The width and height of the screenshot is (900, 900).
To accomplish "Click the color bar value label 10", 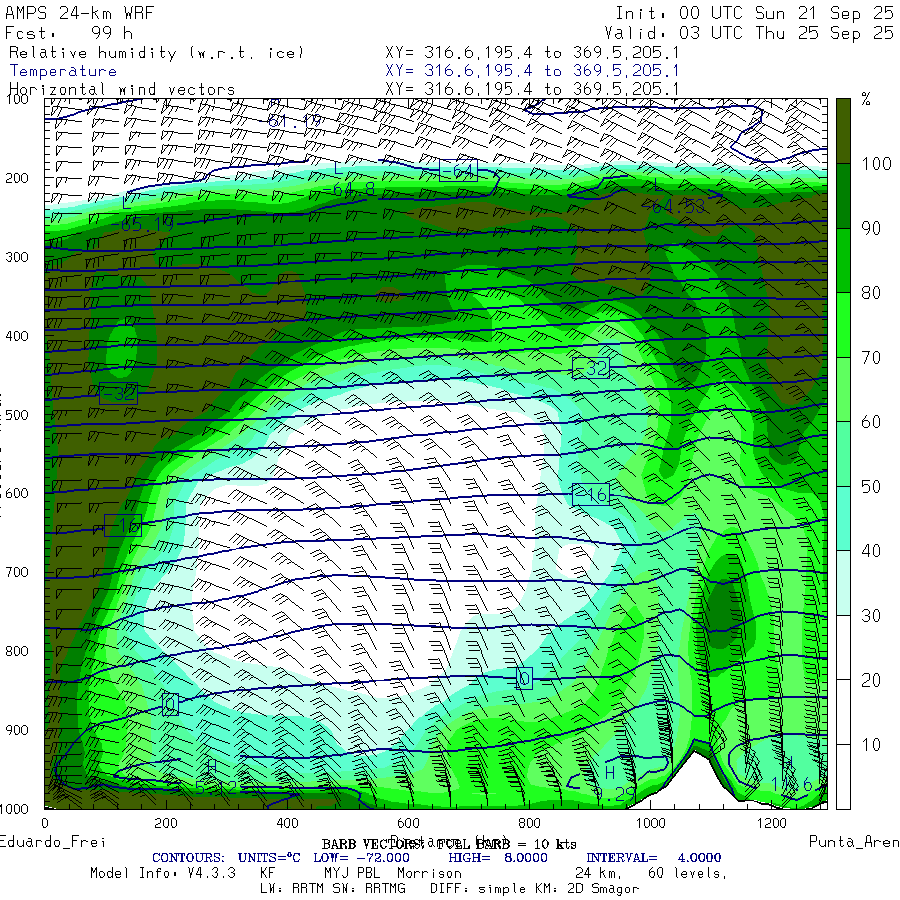I will (871, 745).
